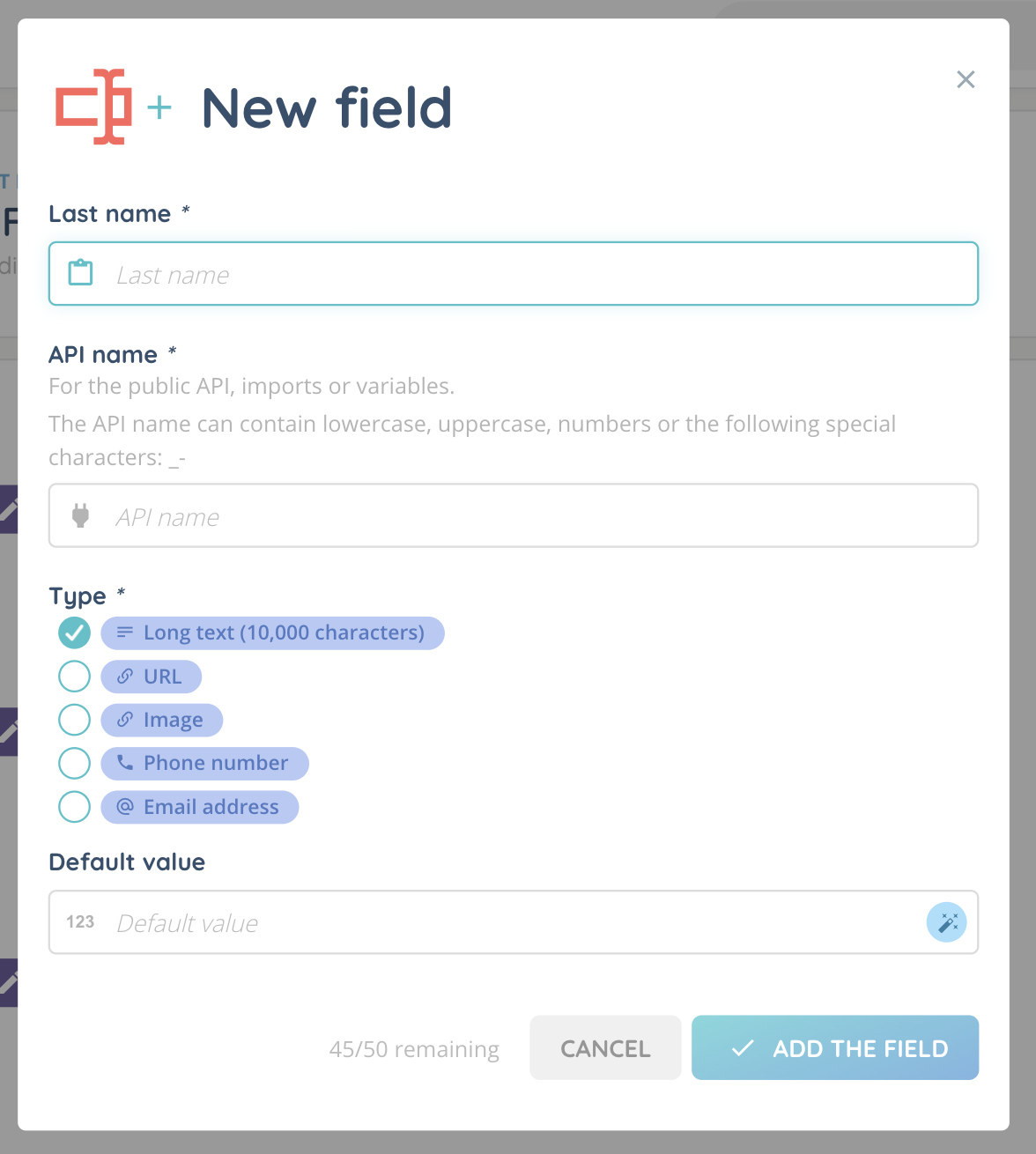Viewport: 1036px width, 1154px height.
Task: Close the New field dialog
Action: point(966,80)
